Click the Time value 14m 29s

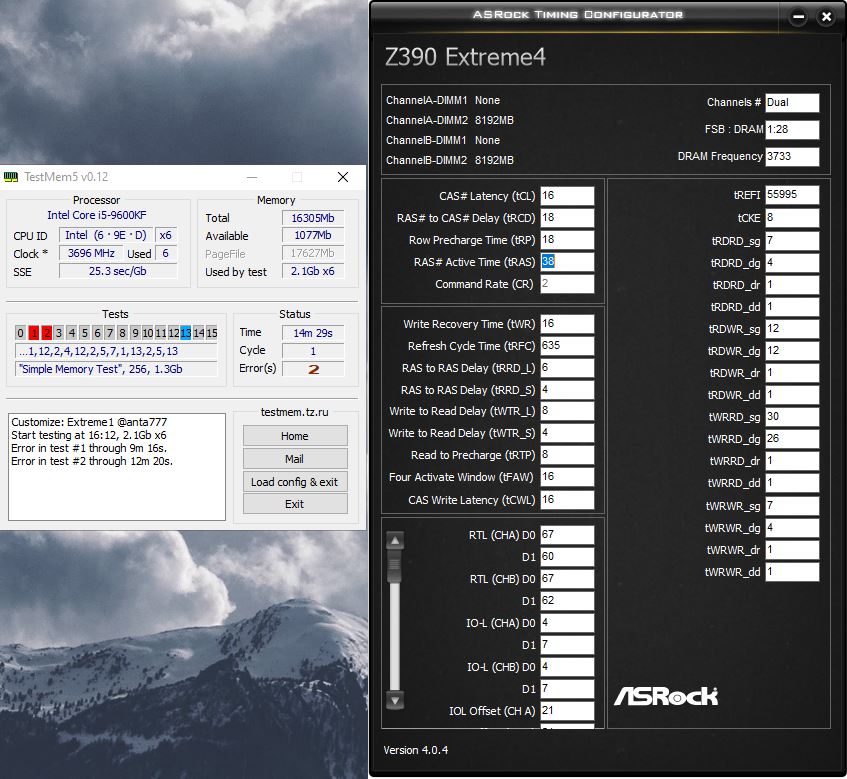click(x=313, y=333)
